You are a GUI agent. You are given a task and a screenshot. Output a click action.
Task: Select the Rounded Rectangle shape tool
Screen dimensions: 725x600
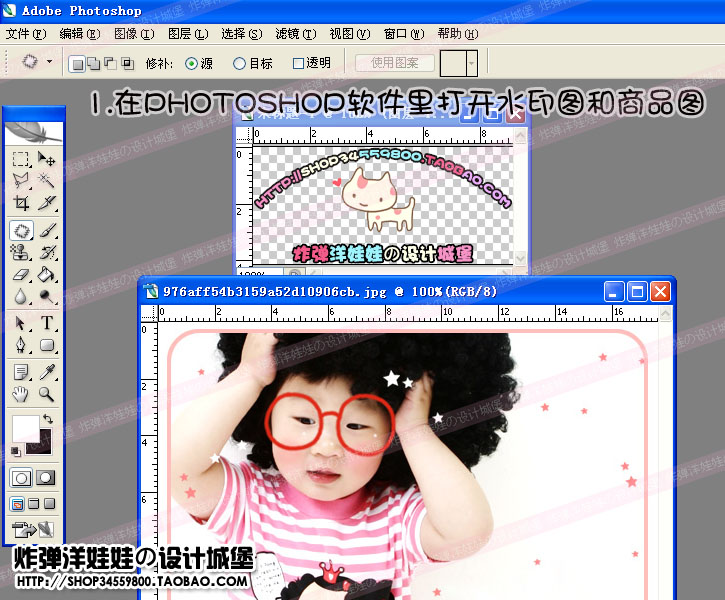coord(47,345)
